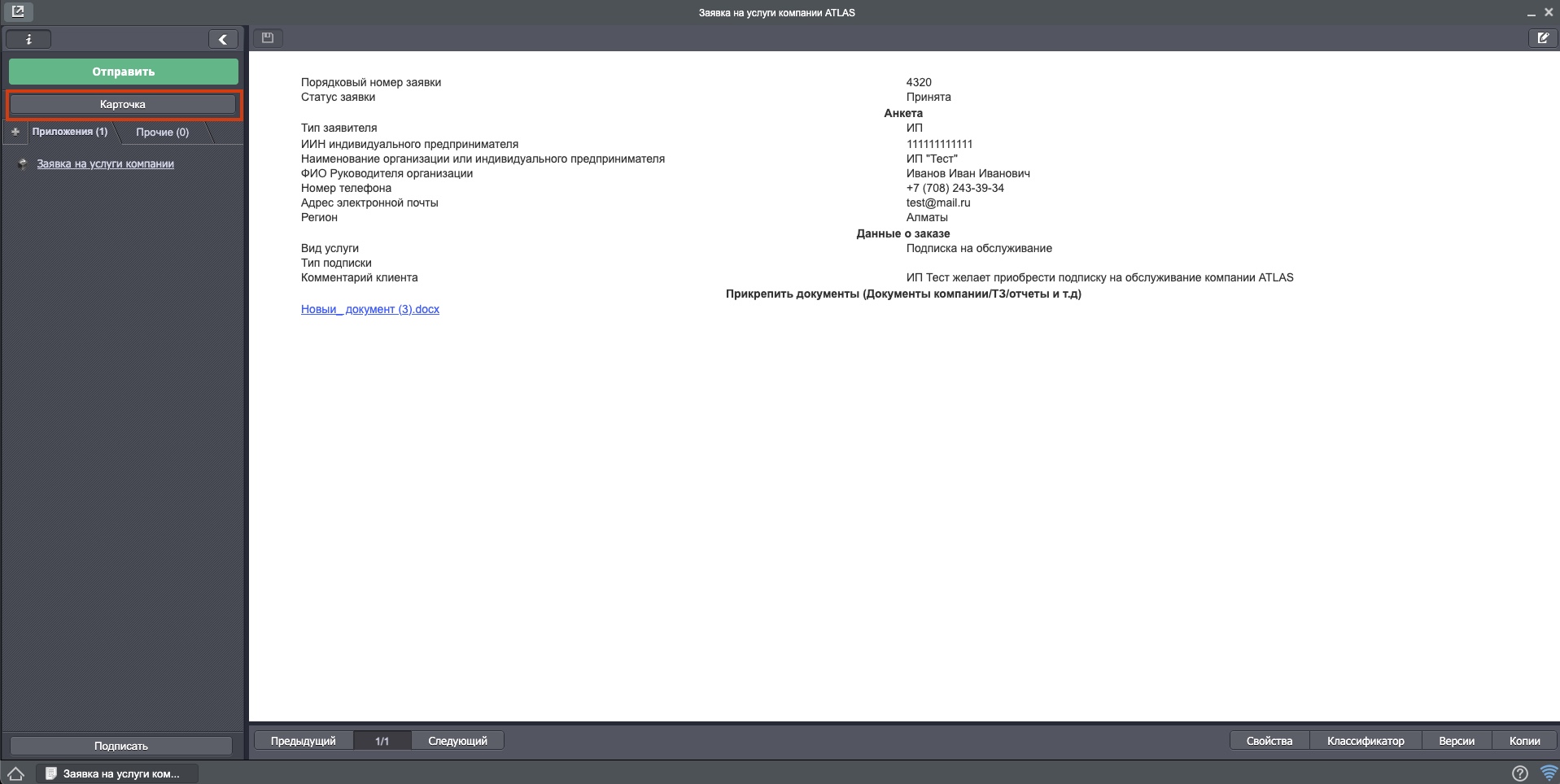Go to Предыдущий page

pos(304,741)
